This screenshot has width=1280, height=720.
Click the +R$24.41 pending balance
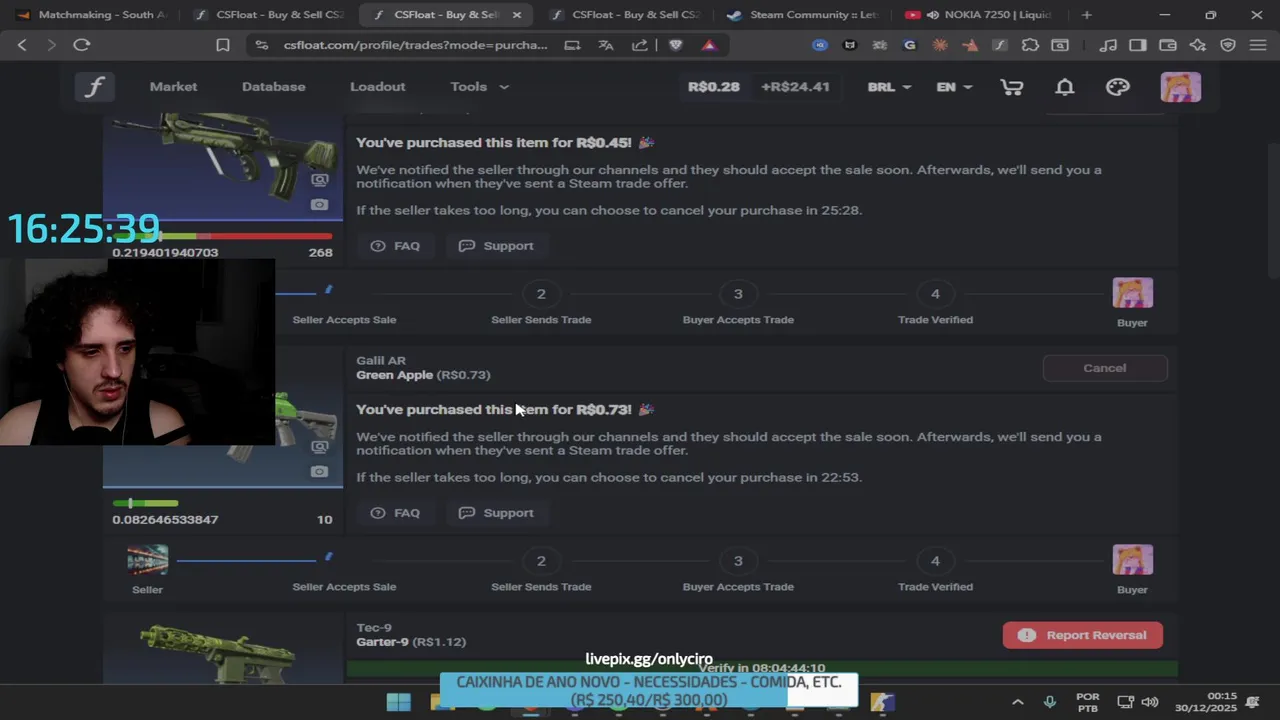pos(795,87)
